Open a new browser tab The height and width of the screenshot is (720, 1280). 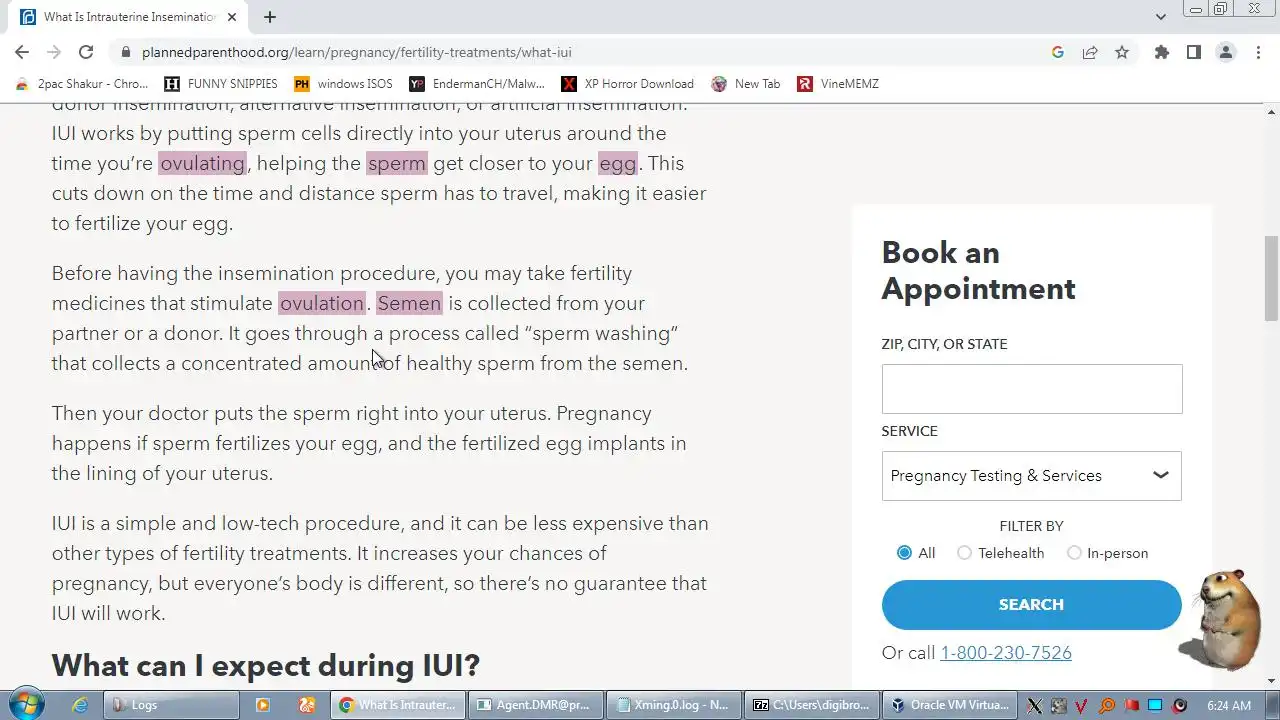coord(270,17)
